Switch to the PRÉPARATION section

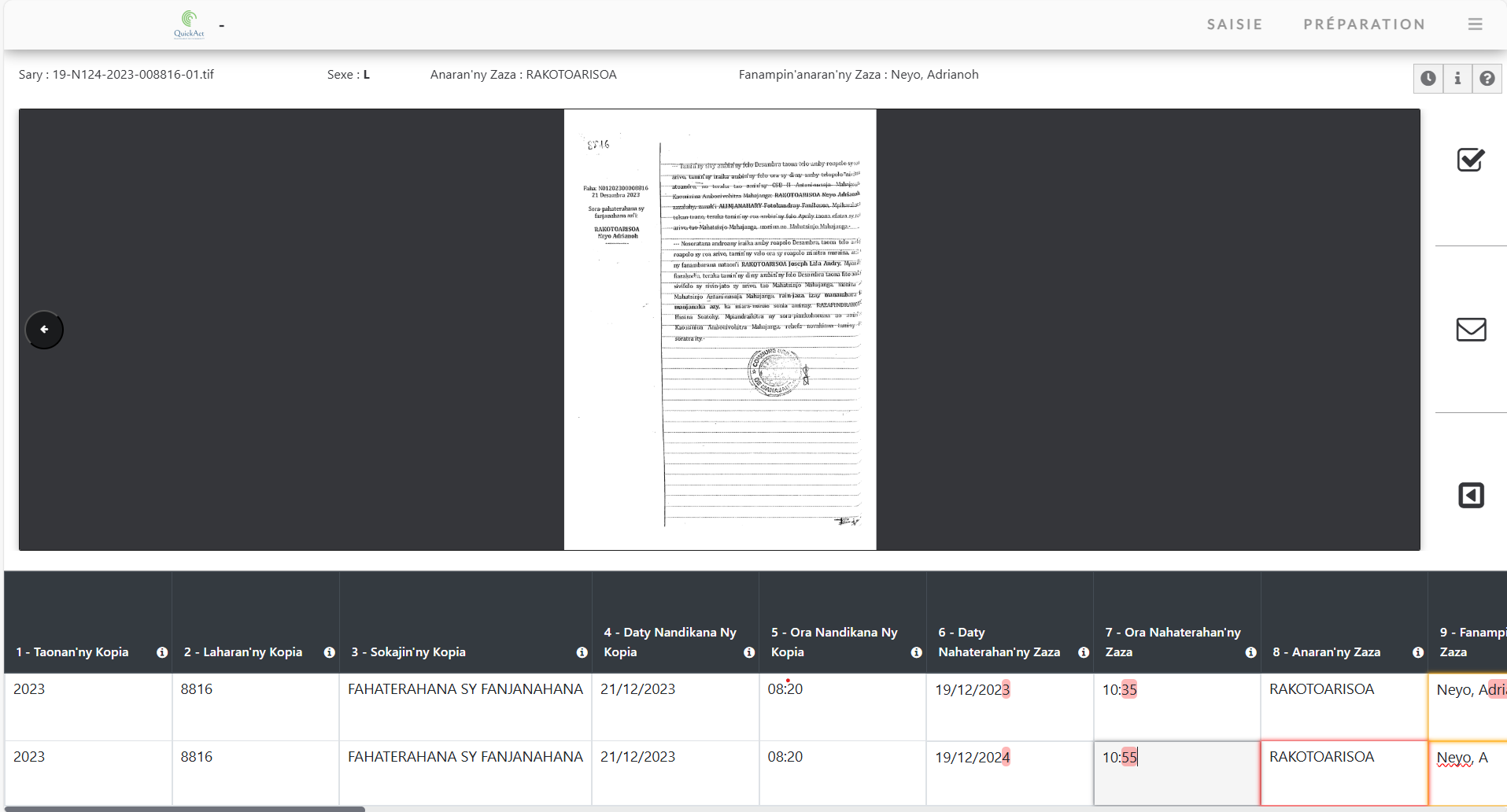pos(1365,24)
